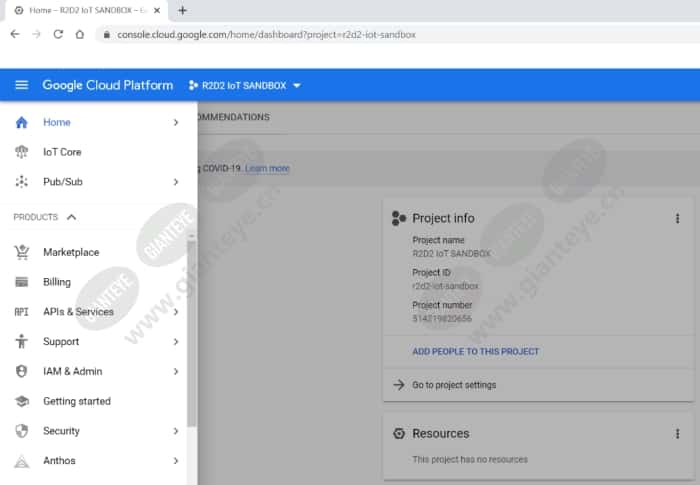Screen dimensions: 700x485
Task: Click Go to project settings
Action: (454, 385)
